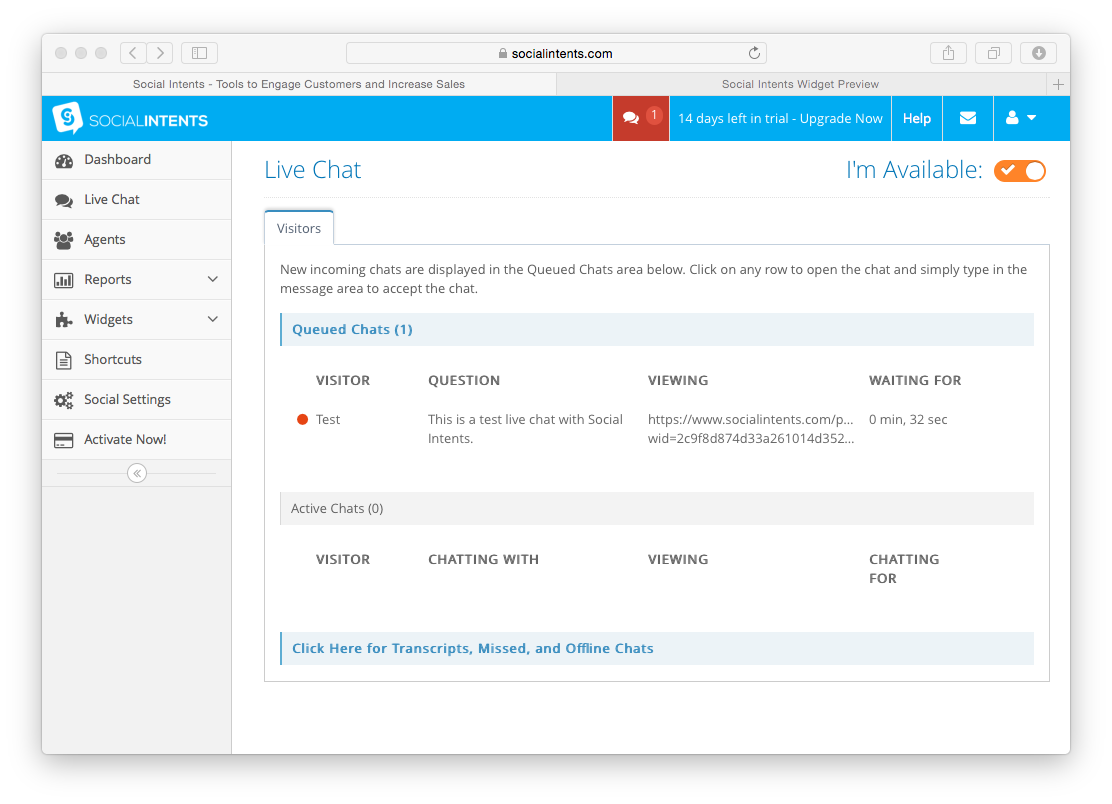Click the 0 min, 32 sec waiting time

(x=908, y=420)
